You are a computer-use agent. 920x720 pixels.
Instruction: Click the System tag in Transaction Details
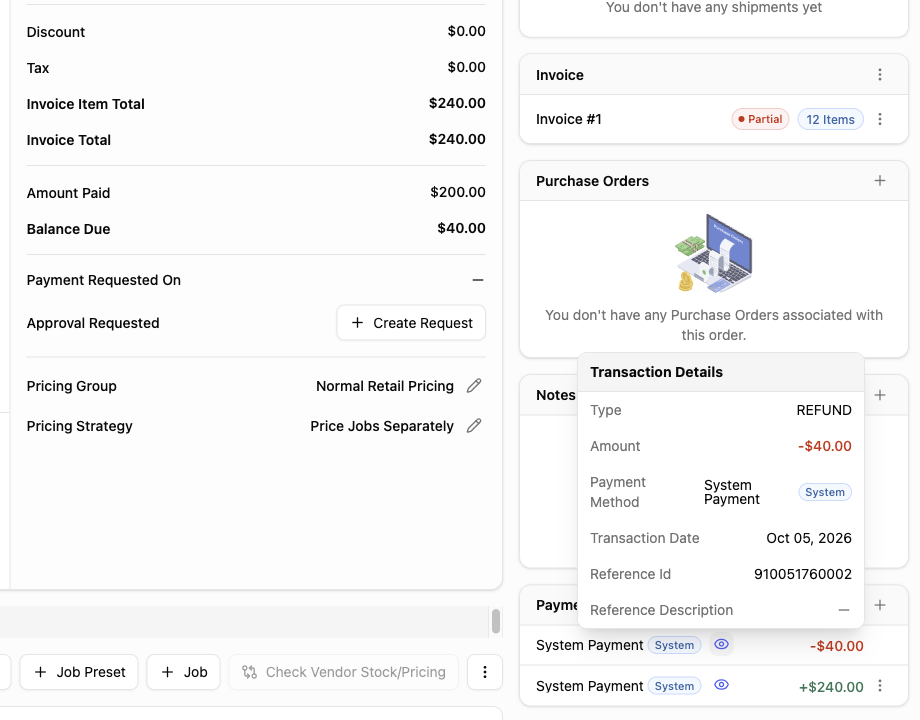click(x=825, y=492)
